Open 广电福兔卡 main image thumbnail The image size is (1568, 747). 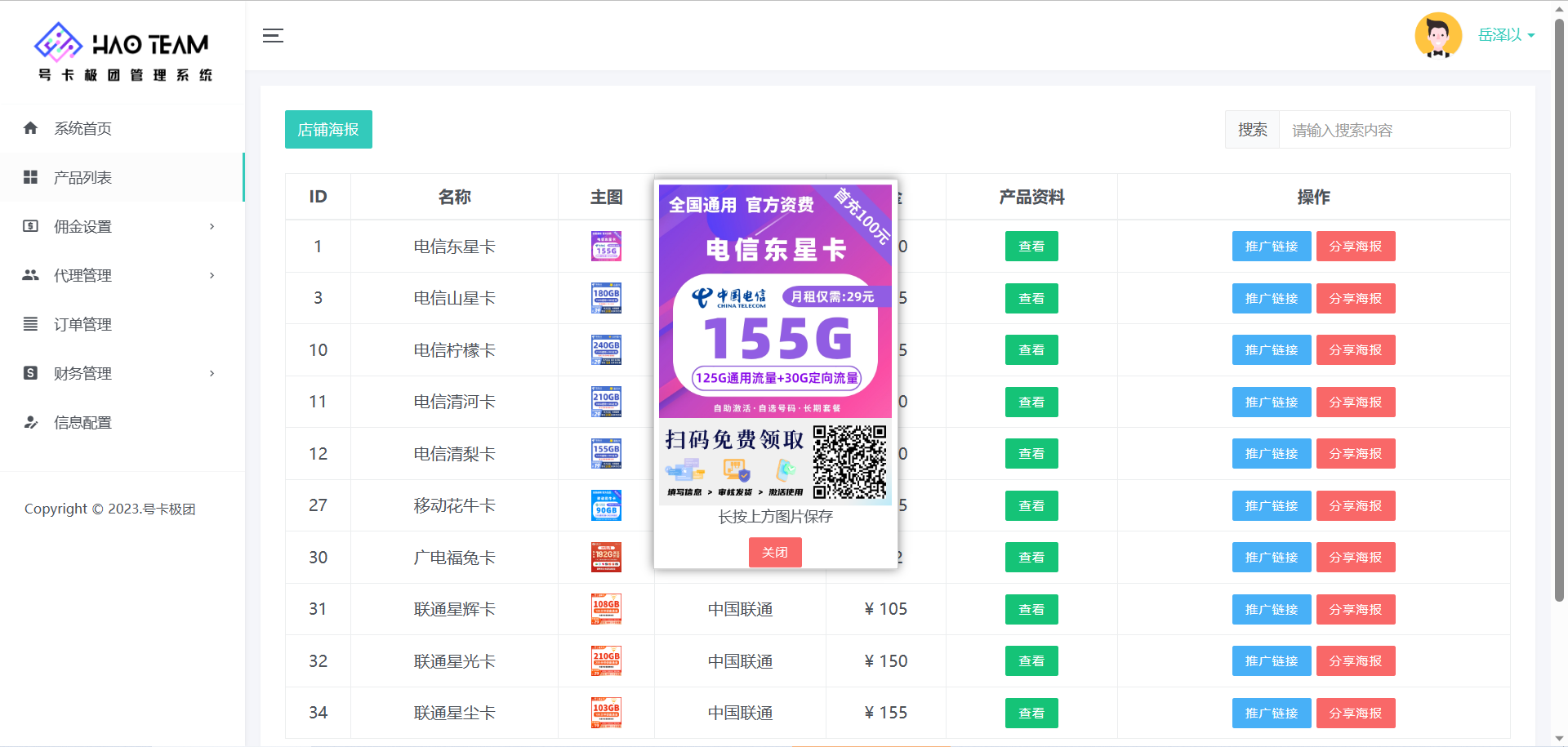[606, 557]
